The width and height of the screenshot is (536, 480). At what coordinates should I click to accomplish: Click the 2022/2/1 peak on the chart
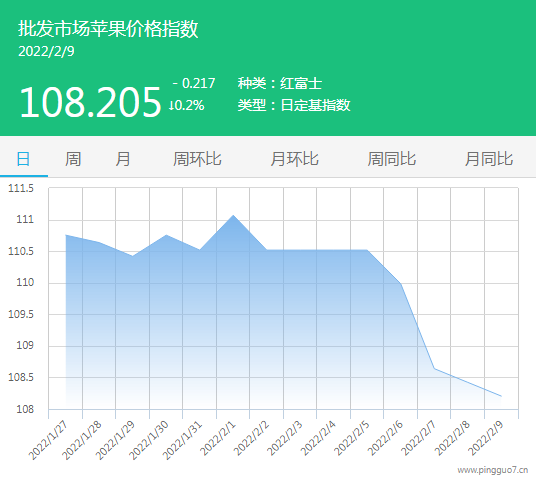[x=233, y=215]
